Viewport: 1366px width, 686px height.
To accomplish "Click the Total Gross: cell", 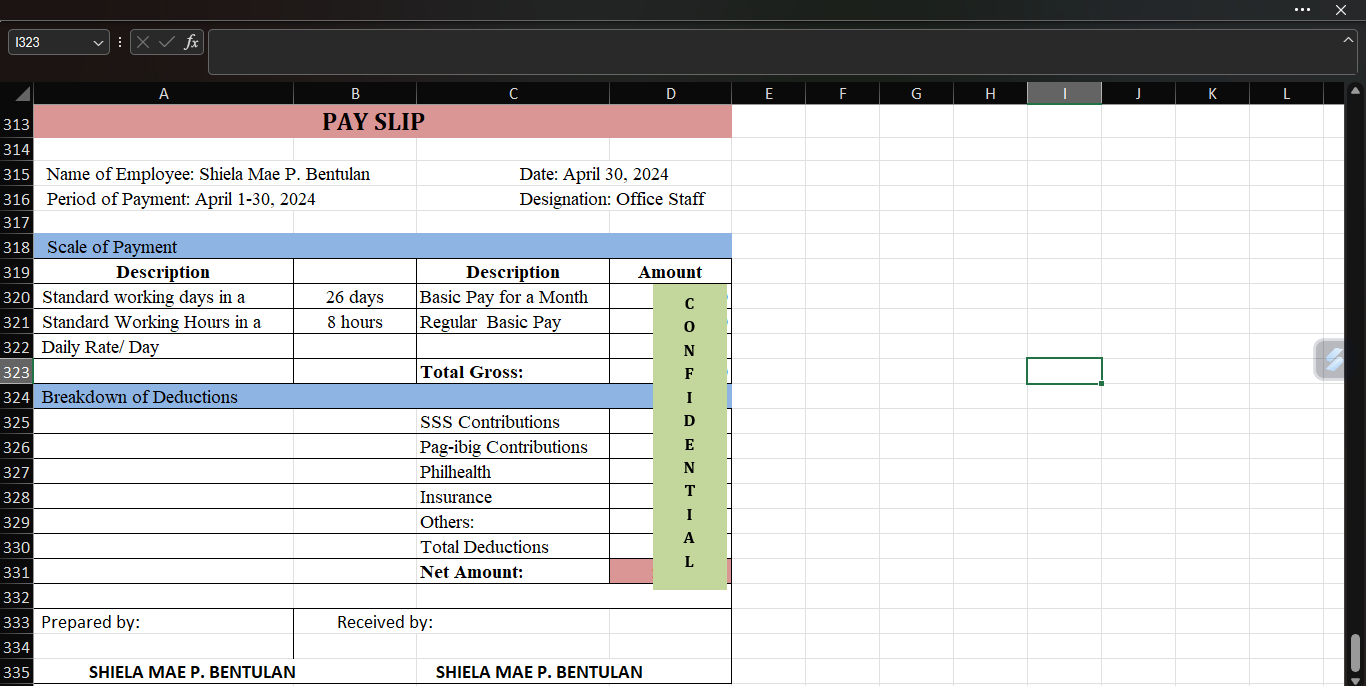I will click(513, 372).
